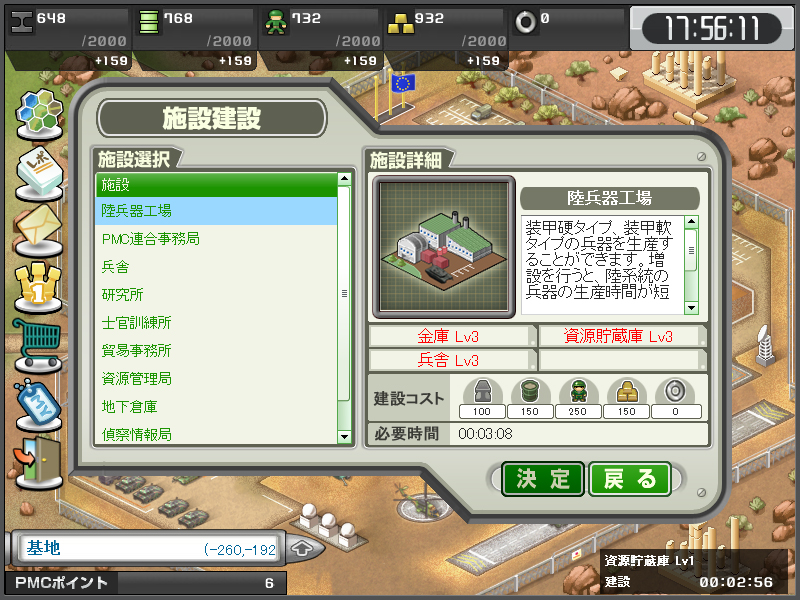Click the description text scrollbar thumb
The height and width of the screenshot is (600, 800).
tap(691, 250)
